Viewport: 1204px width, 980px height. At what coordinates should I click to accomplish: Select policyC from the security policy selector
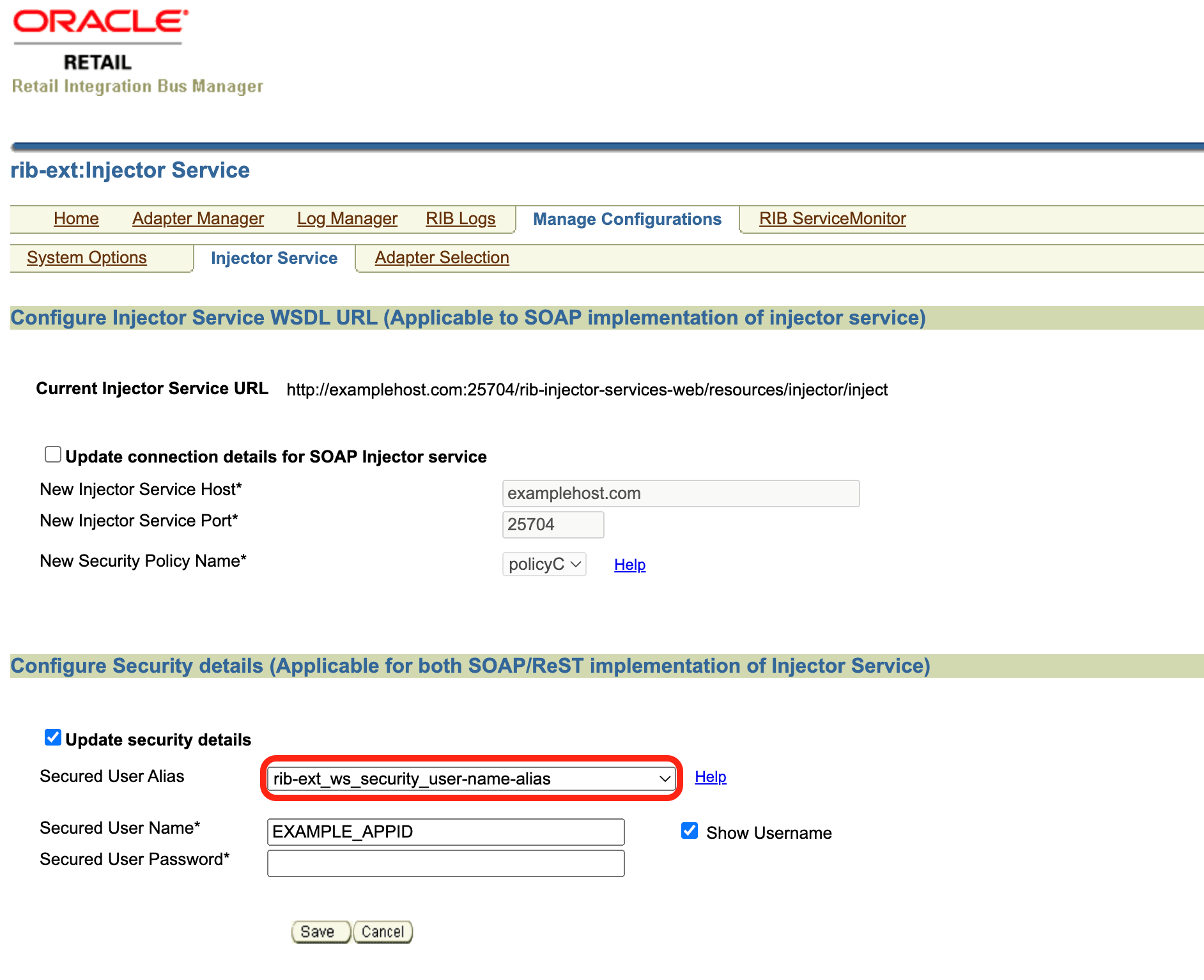click(543, 564)
